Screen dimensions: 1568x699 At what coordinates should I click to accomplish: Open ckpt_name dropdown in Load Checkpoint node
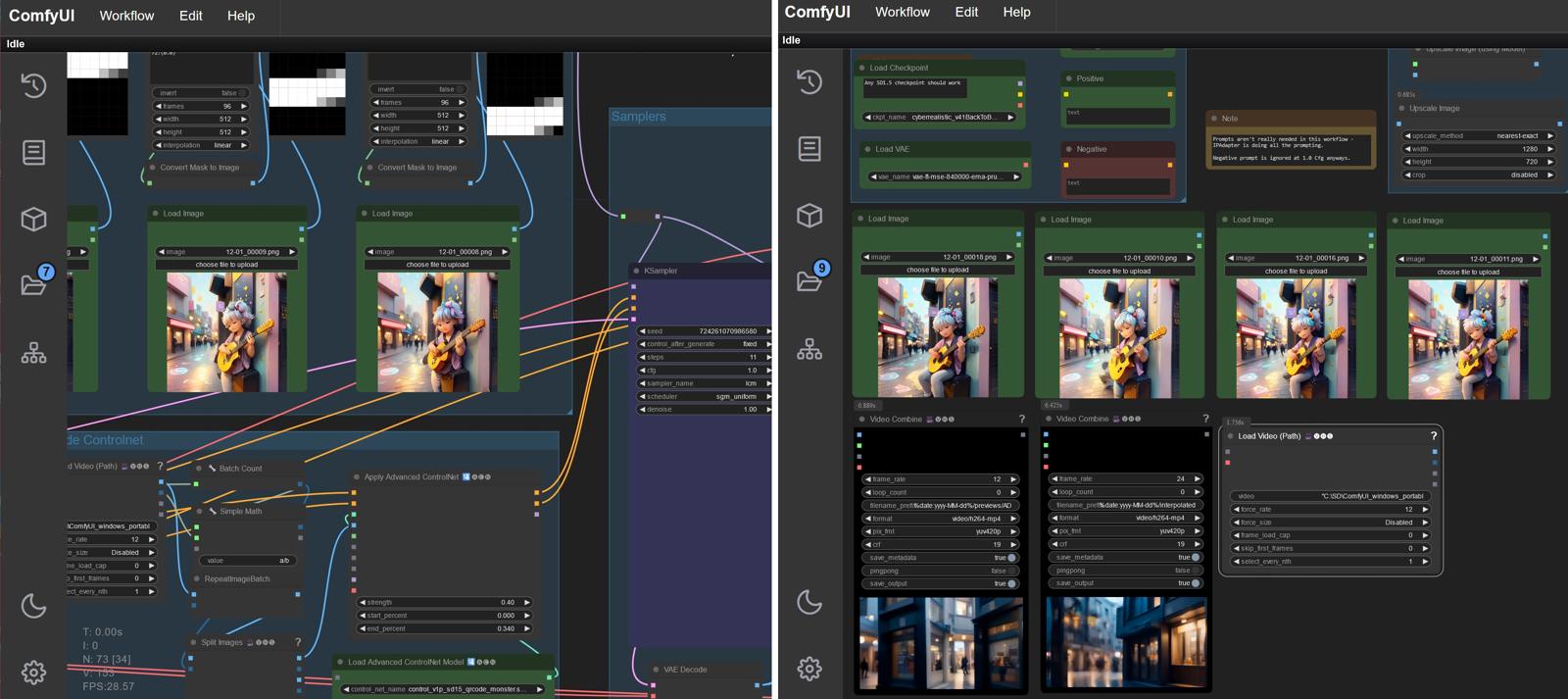[x=940, y=118]
